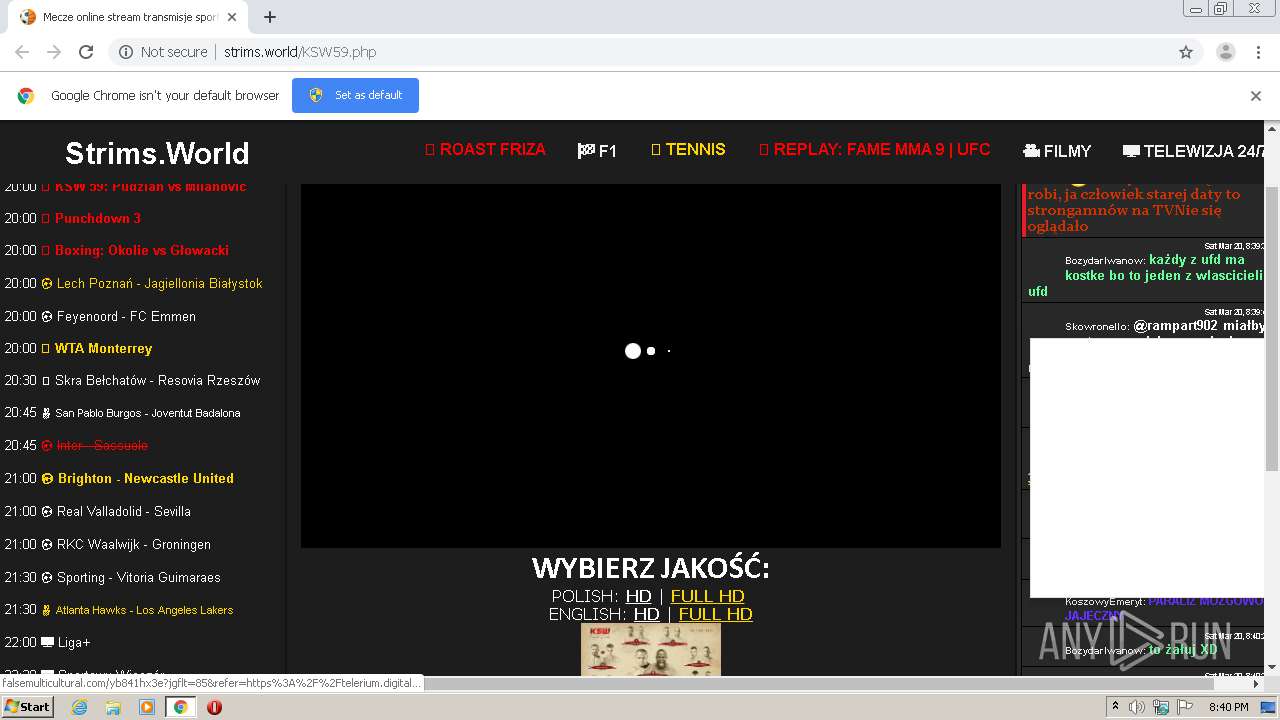1280x720 pixels.
Task: Dismiss the default browser notification bar
Action: (1256, 96)
